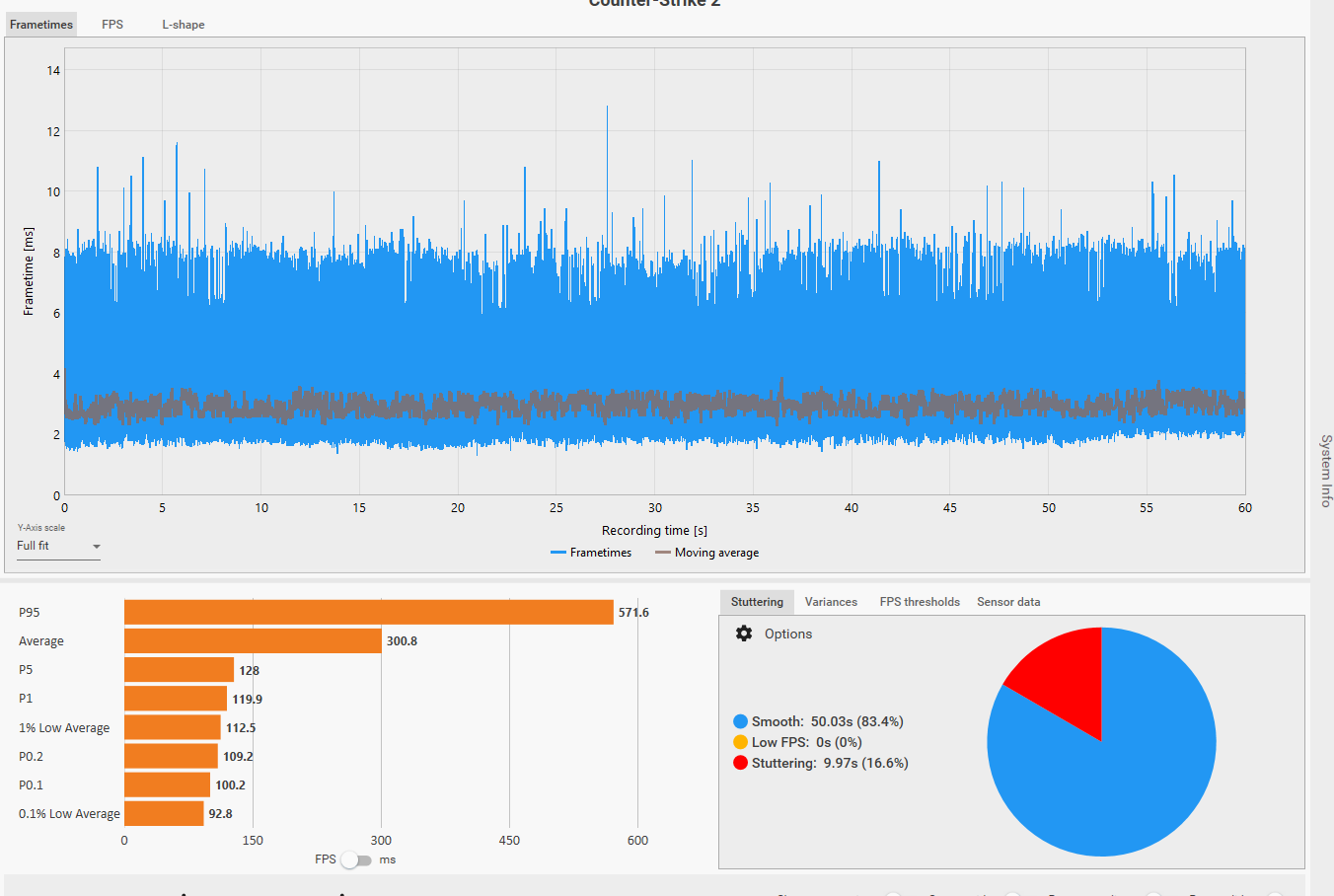Click the 92.8 value label of 0.1% Low Average
The width and height of the screenshot is (1334, 896).
221,814
